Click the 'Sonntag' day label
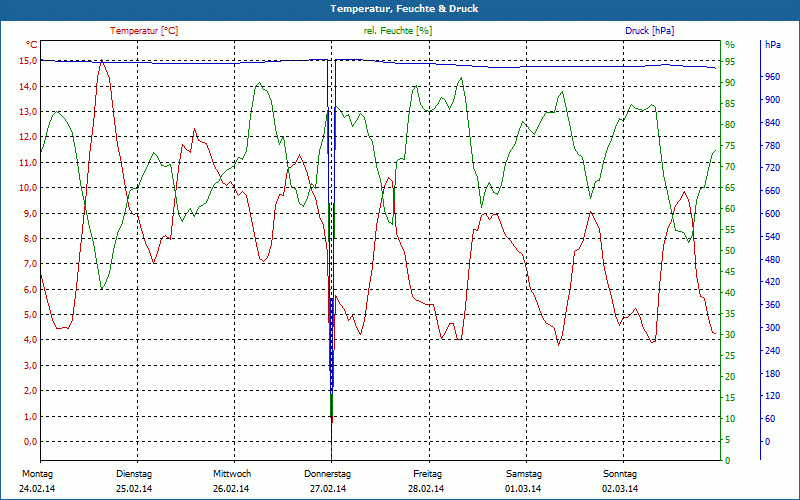Image resolution: width=800 pixels, height=500 pixels. click(x=620, y=474)
